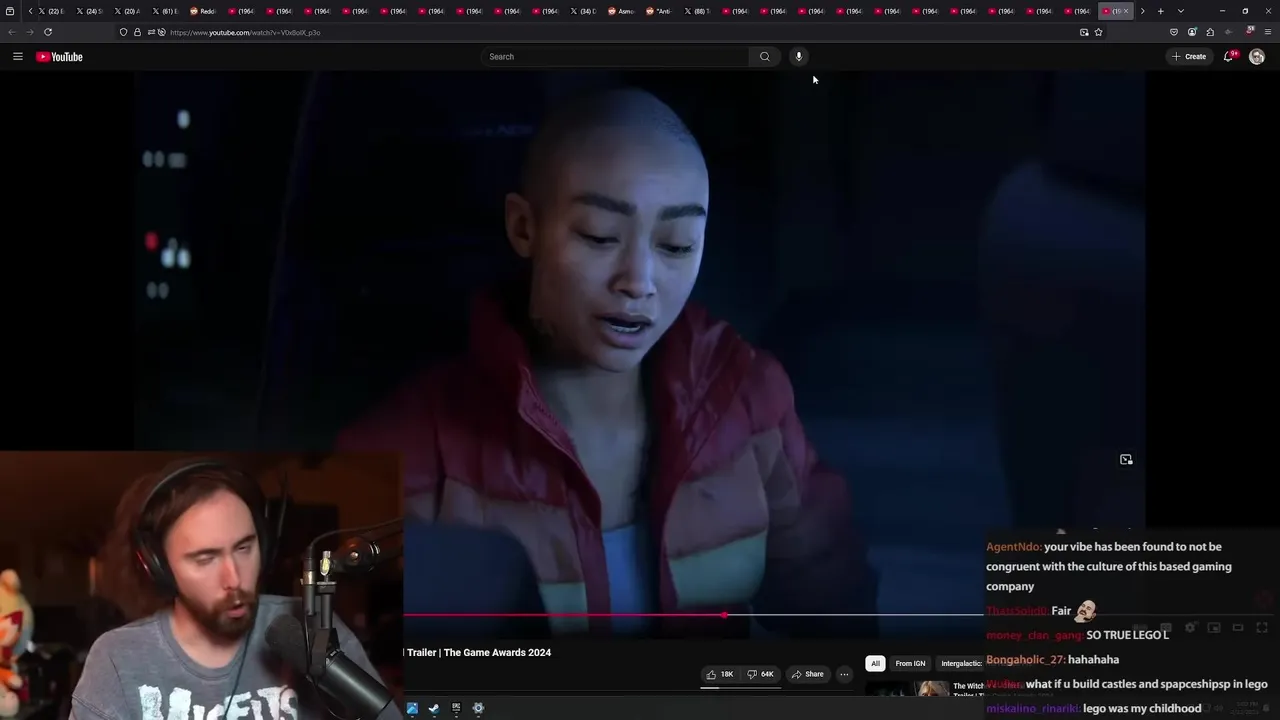Screen dimensions: 1280x720
Task: Bookmark this page with the star
Action: 1098,32
